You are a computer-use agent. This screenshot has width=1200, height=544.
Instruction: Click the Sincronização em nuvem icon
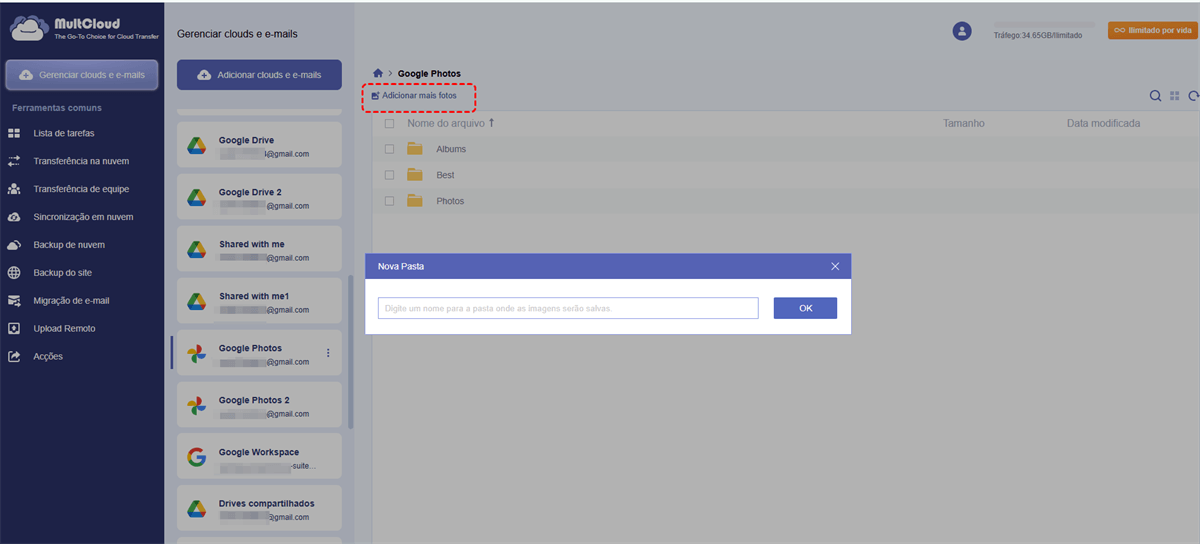point(14,217)
